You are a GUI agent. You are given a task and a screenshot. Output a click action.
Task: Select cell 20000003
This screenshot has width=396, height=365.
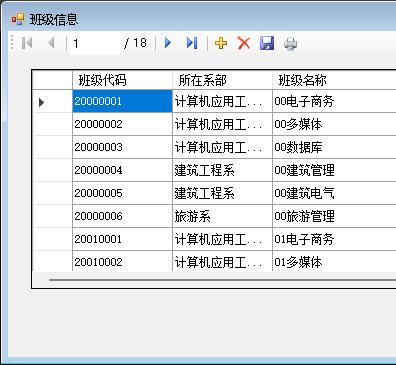pos(122,147)
